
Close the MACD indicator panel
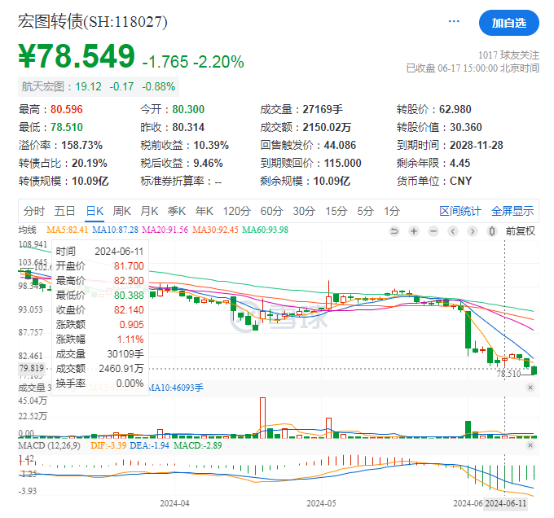point(530,445)
